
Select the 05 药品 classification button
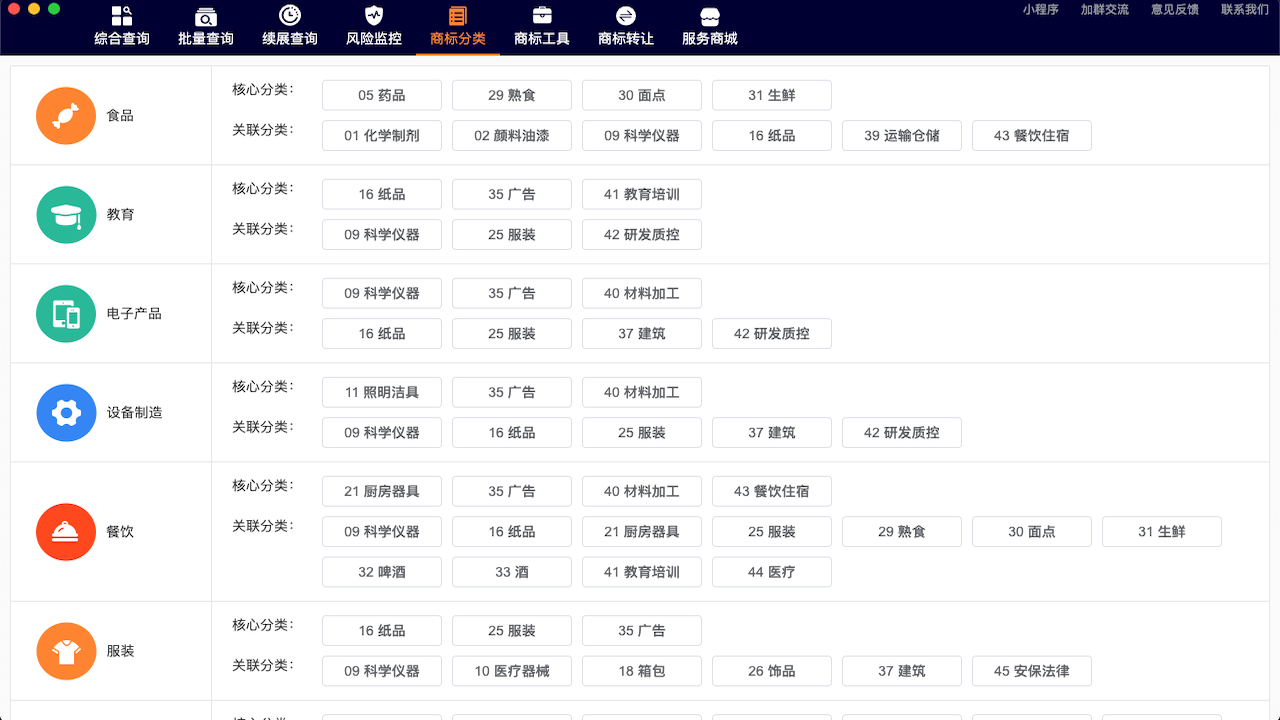381,95
